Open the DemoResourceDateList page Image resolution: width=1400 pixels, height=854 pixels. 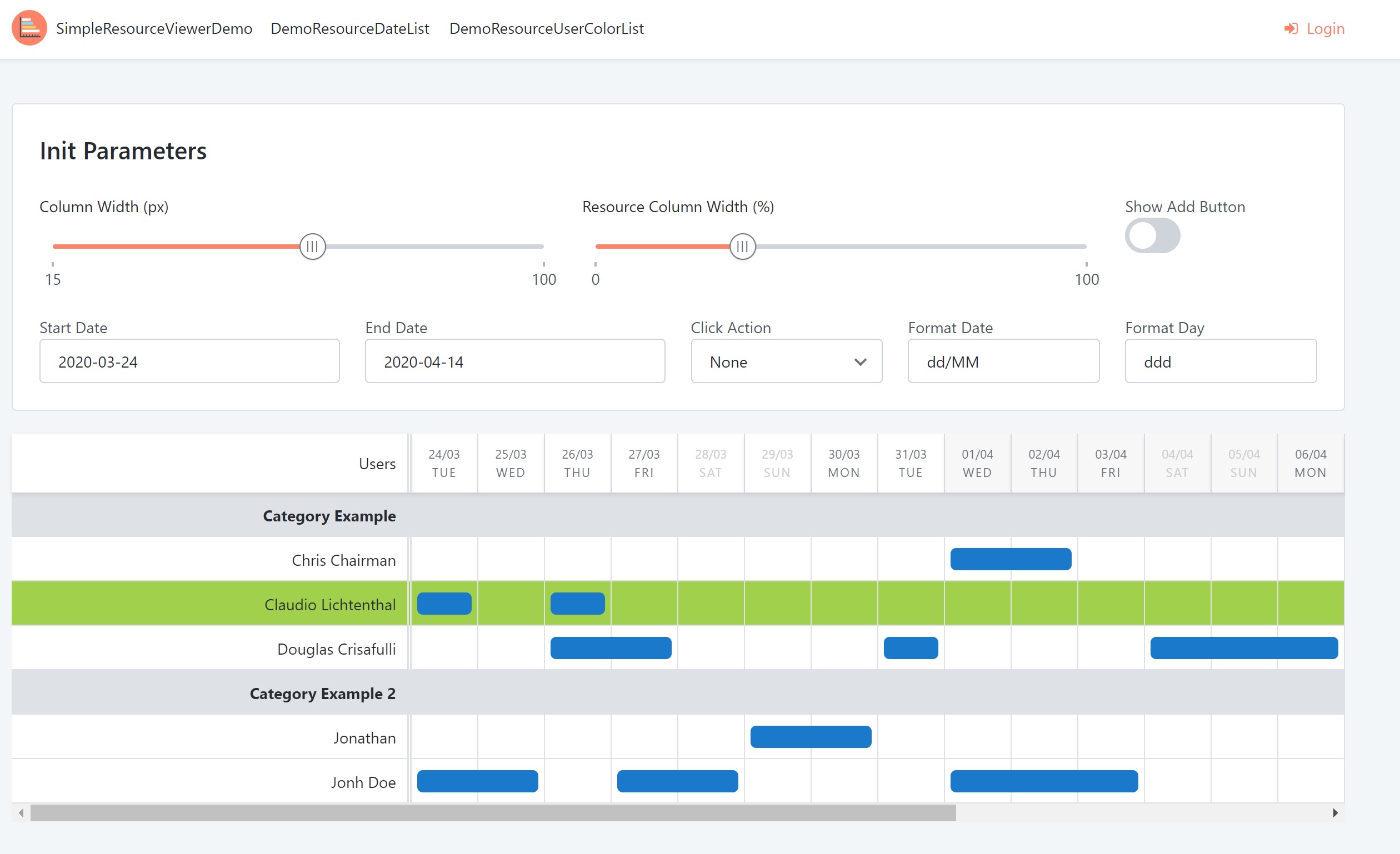[x=350, y=28]
